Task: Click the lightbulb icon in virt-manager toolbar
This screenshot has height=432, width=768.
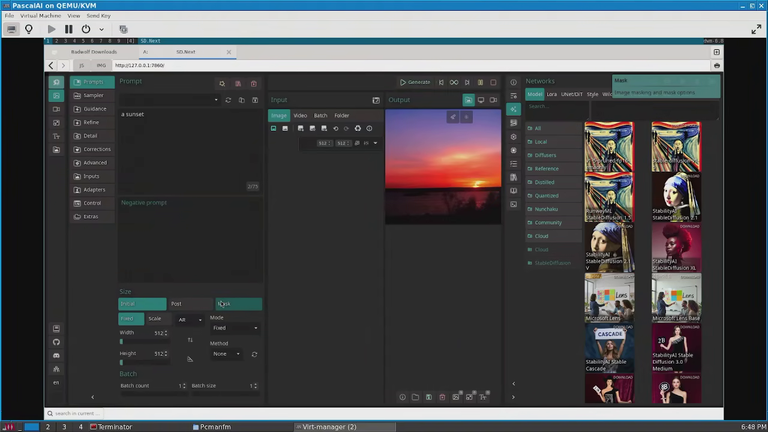Action: pyautogui.click(x=29, y=29)
